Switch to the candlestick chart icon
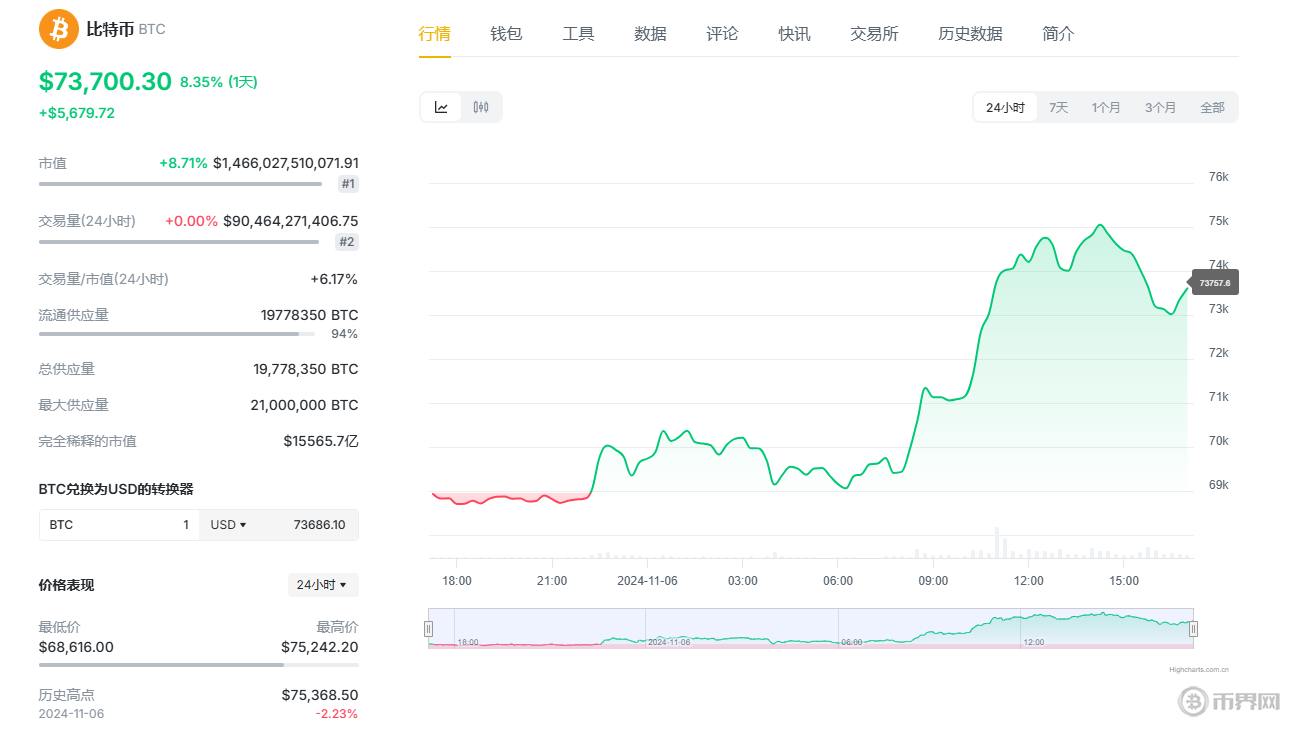This screenshot has height=729, width=1291. (x=481, y=107)
